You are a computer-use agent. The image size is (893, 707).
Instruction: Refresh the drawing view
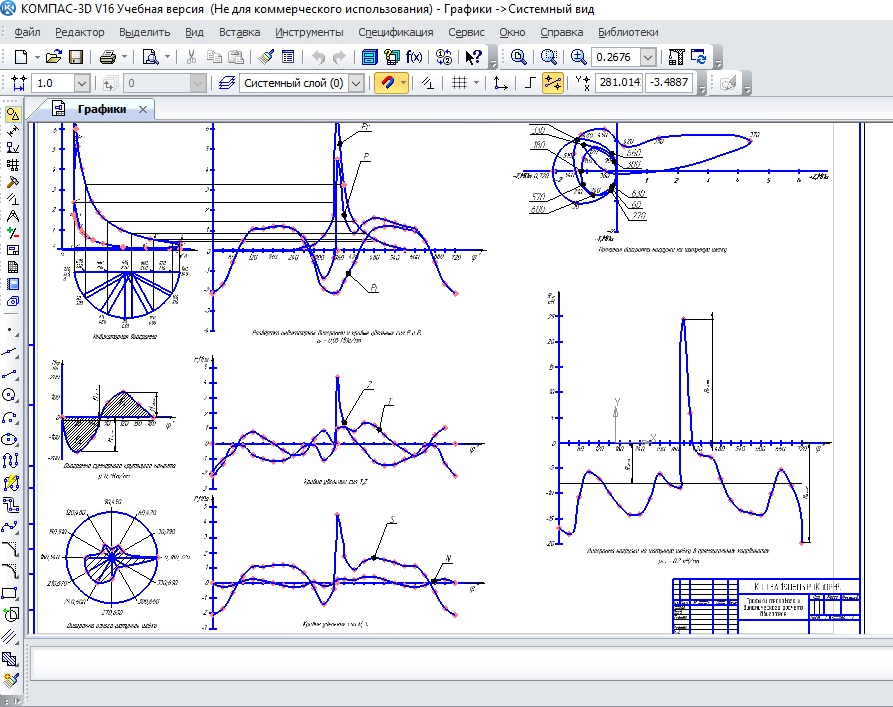tap(698, 57)
